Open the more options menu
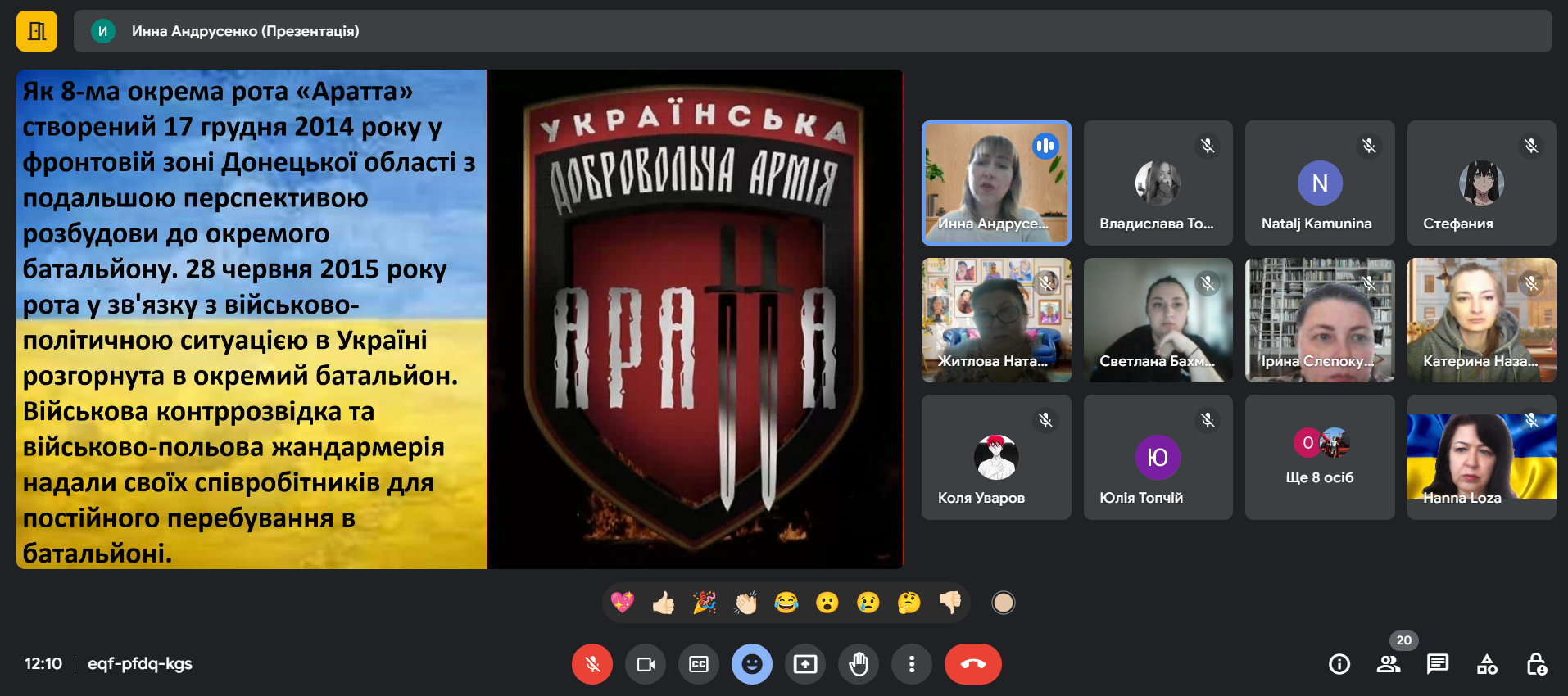This screenshot has height=696, width=1568. (911, 664)
